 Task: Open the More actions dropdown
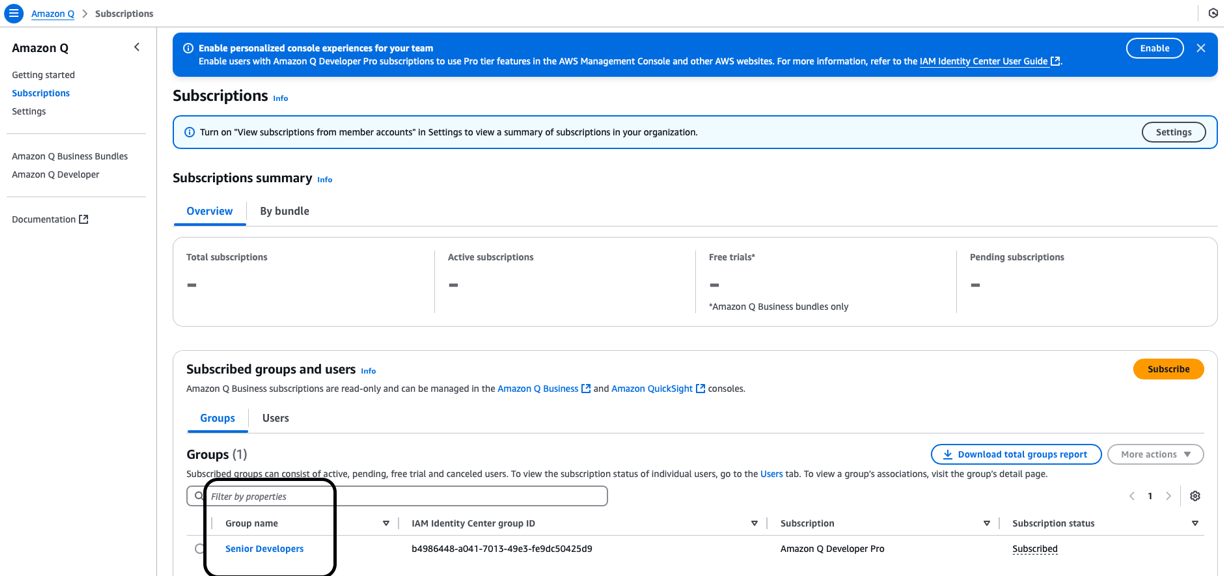[x=1155, y=454]
